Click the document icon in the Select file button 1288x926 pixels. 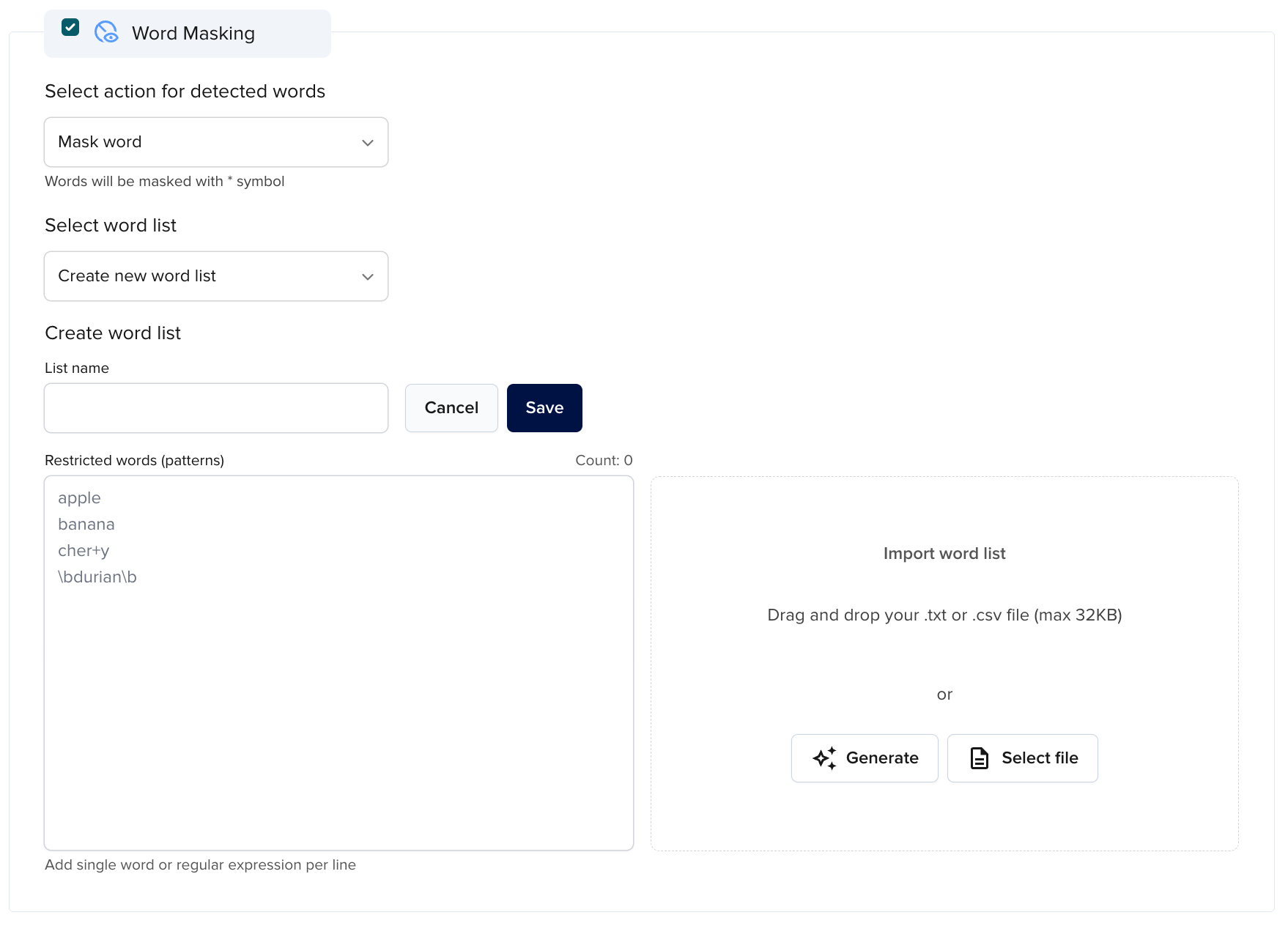[979, 758]
